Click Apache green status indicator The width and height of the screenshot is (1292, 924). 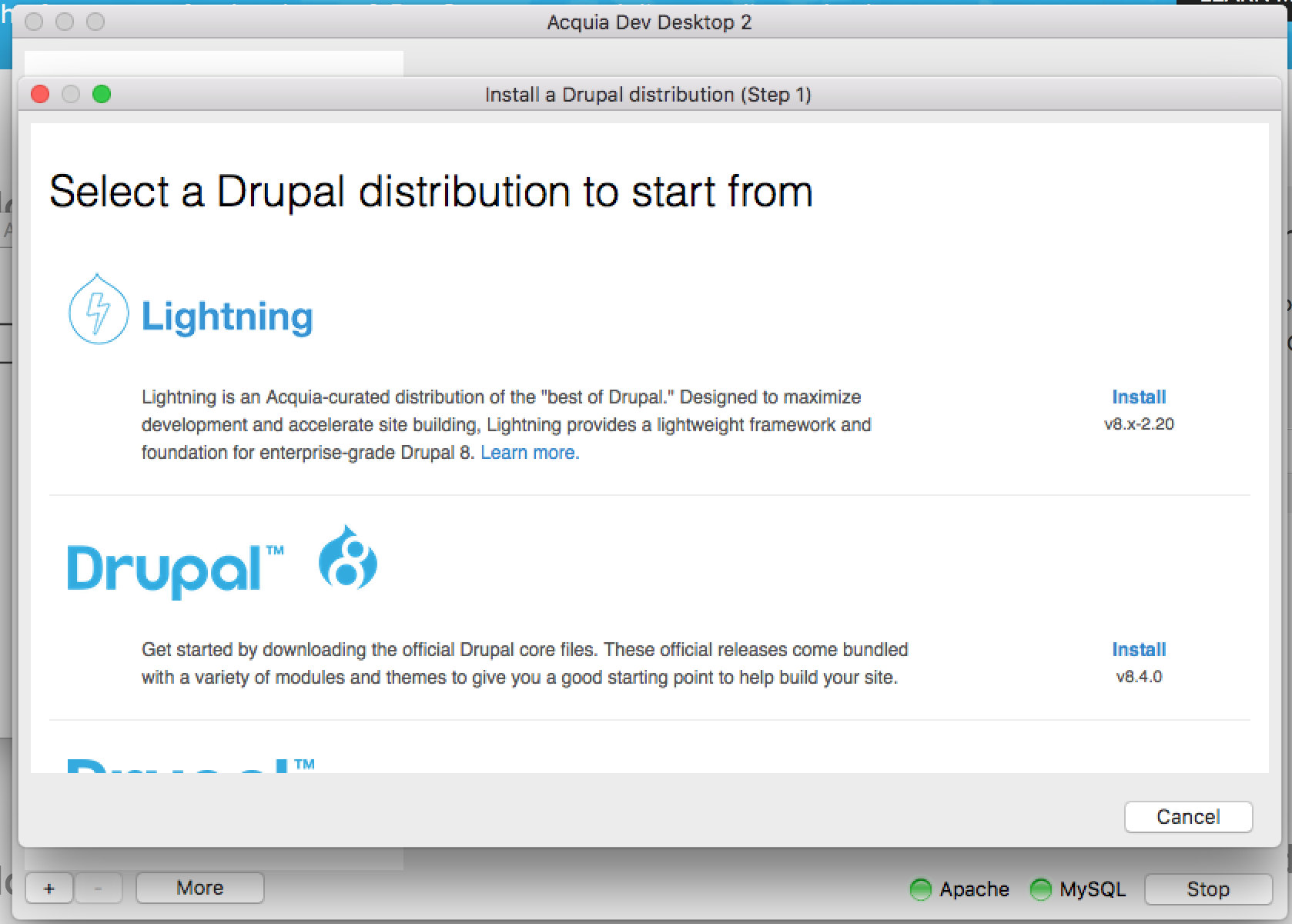(920, 889)
